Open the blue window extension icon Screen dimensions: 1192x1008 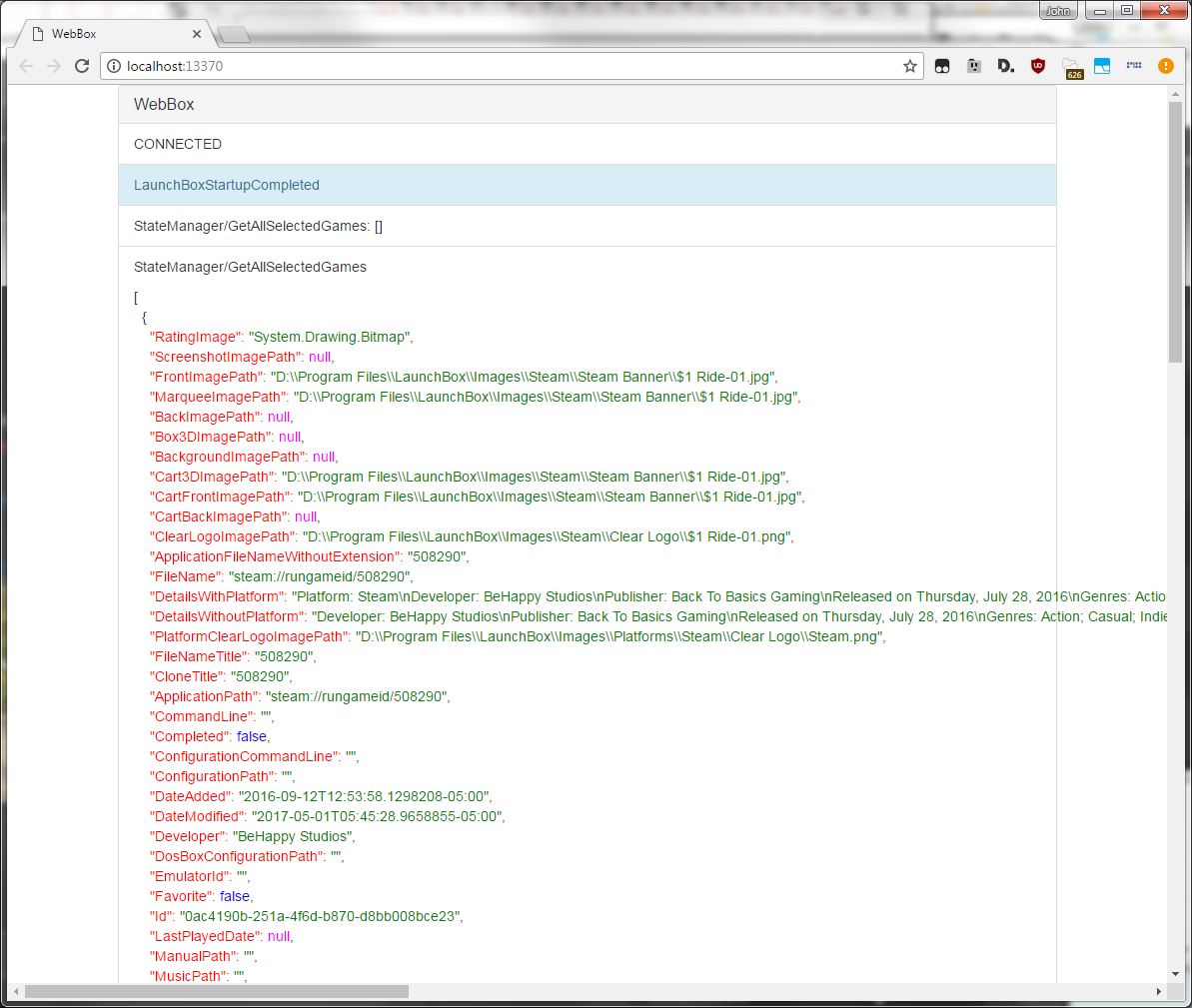click(1101, 66)
